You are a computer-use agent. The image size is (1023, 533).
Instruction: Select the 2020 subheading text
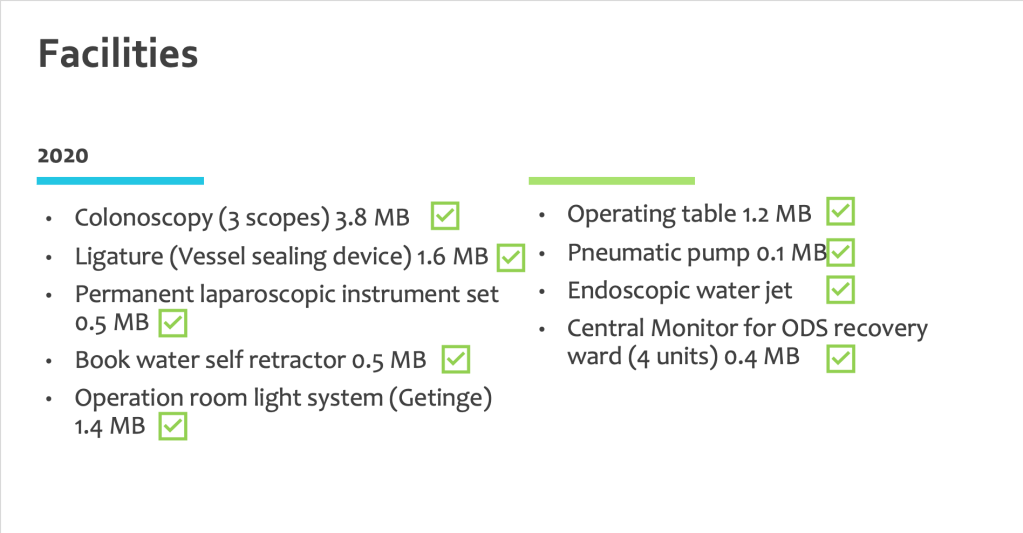click(x=63, y=156)
